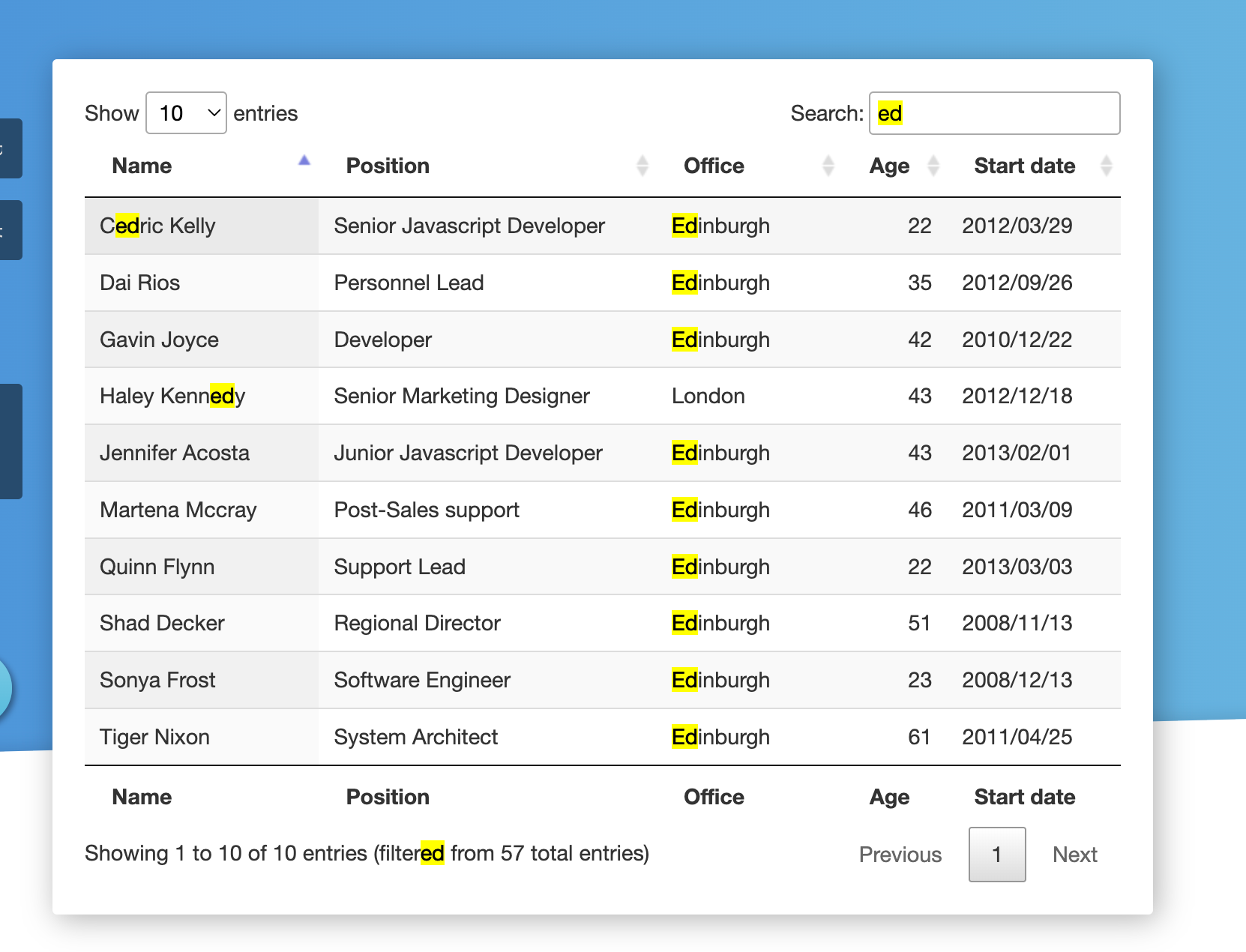
Task: Select the Haley Kennedy name cell
Action: pos(202,396)
